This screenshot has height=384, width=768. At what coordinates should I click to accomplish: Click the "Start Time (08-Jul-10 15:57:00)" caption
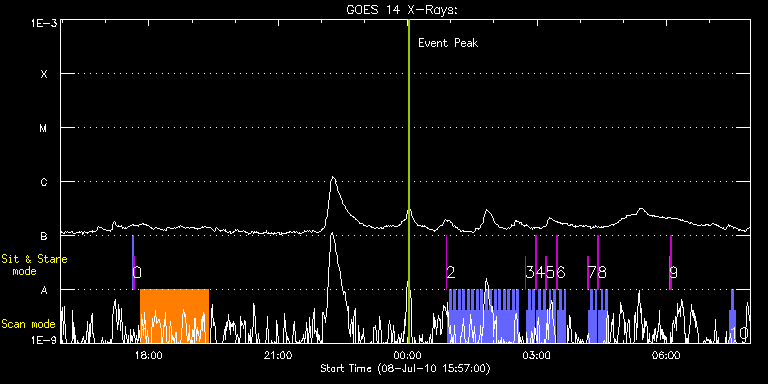[x=406, y=368]
